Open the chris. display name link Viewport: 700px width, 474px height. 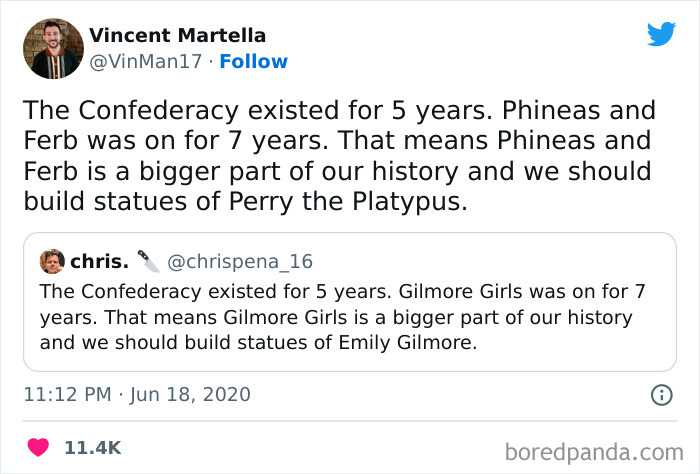tap(99, 262)
